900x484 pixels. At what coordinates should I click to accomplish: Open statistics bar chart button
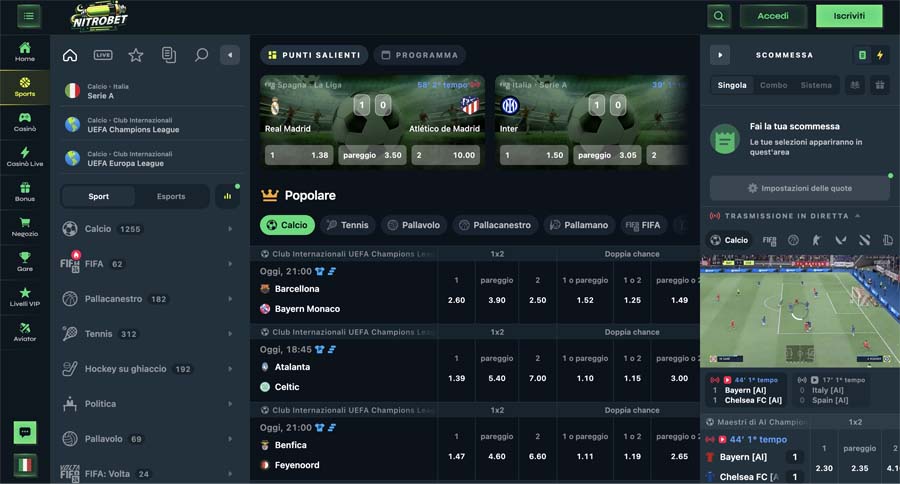pos(228,196)
